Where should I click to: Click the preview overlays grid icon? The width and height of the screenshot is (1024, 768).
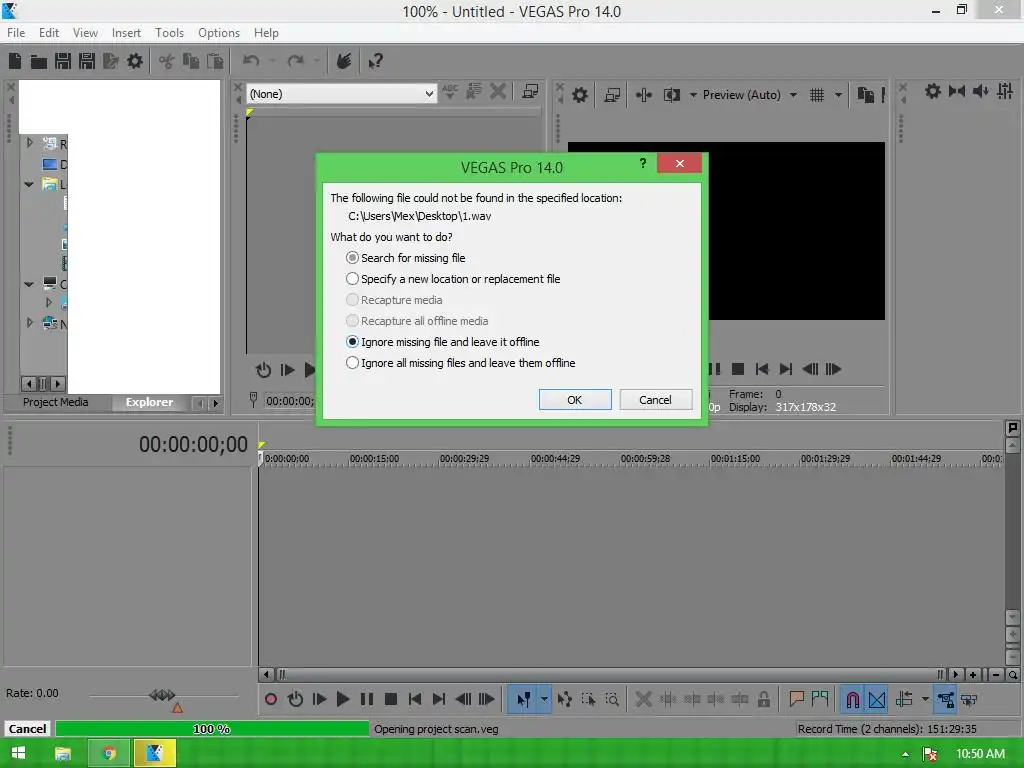tap(816, 95)
